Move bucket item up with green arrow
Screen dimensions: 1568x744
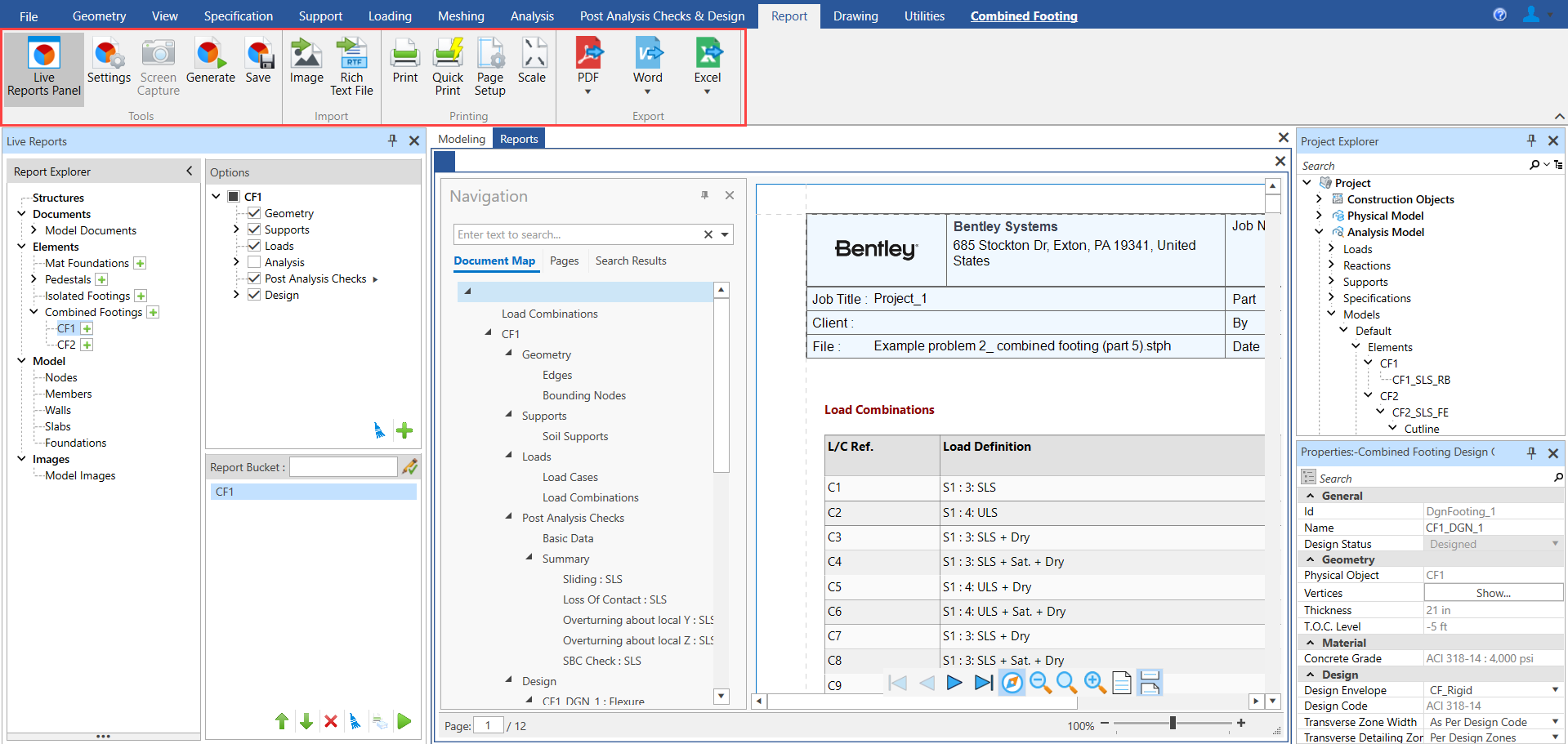coord(282,721)
